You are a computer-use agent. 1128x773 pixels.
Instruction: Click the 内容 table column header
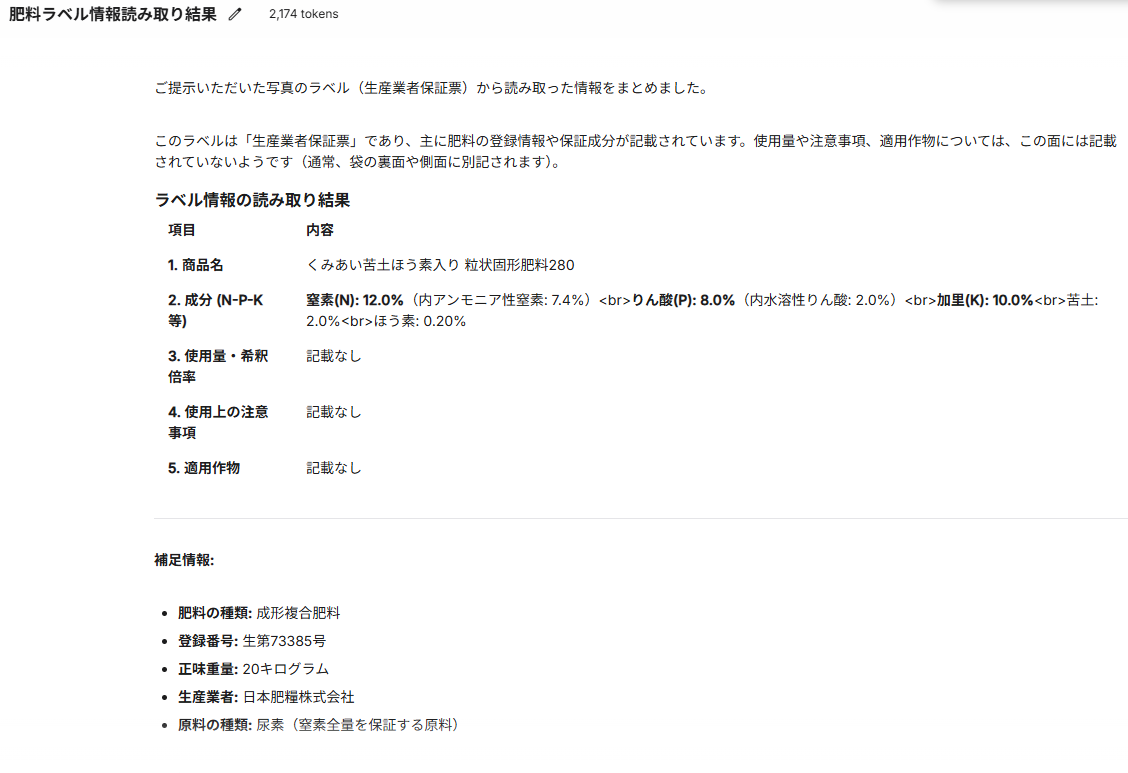(318, 230)
